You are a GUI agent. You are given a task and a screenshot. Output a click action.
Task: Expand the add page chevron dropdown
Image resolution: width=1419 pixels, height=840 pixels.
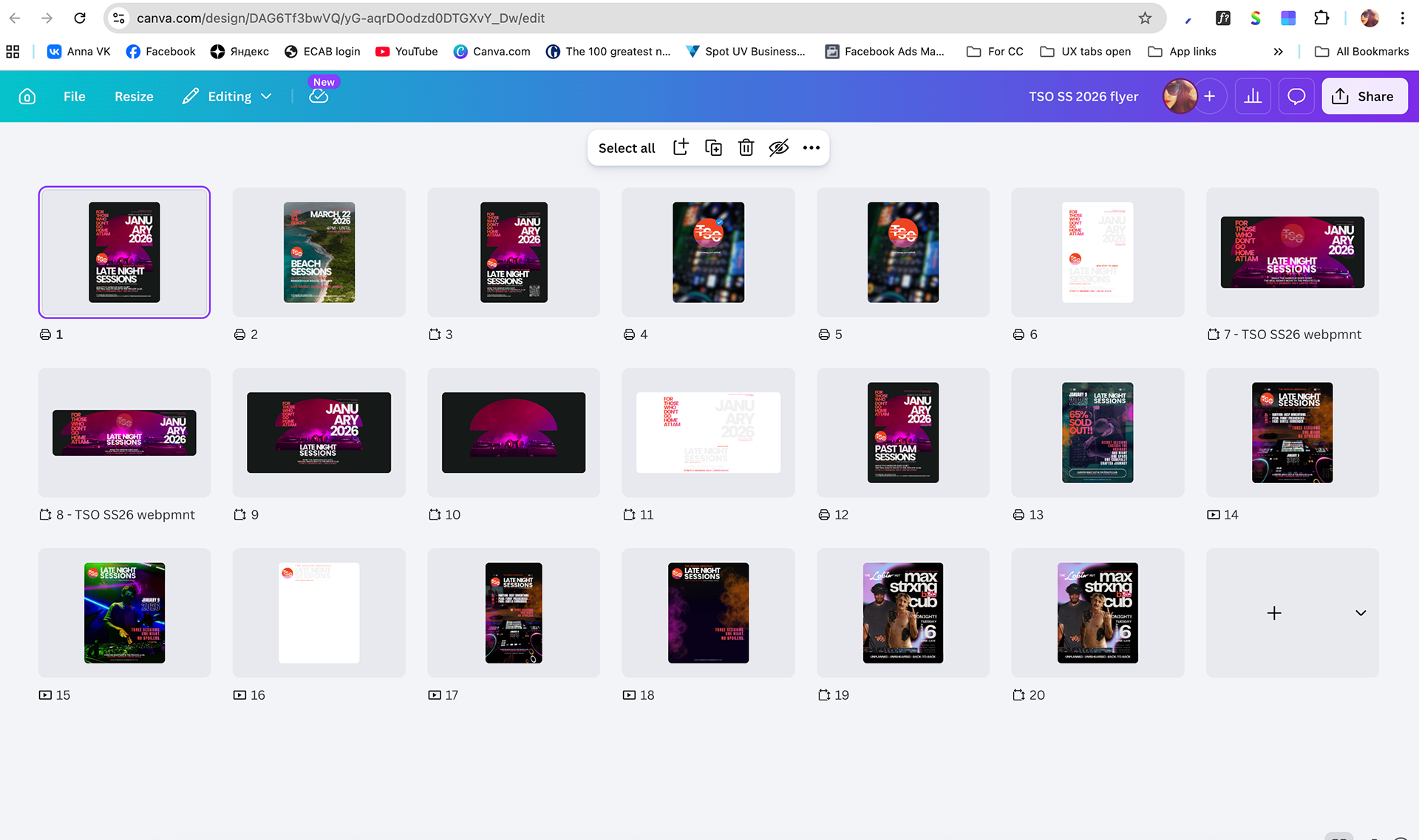tap(1361, 613)
